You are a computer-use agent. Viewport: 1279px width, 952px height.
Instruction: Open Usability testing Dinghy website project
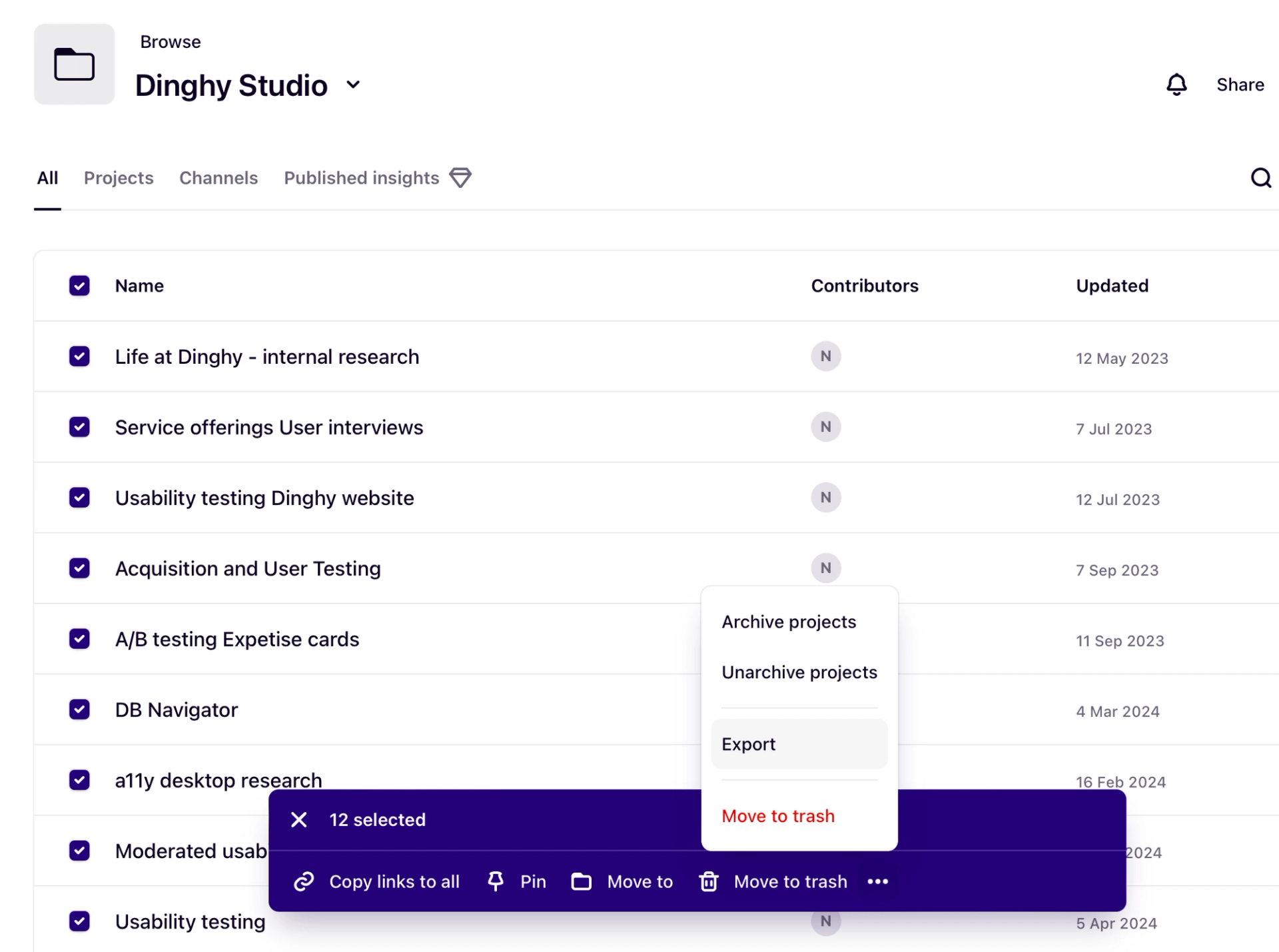pos(264,498)
